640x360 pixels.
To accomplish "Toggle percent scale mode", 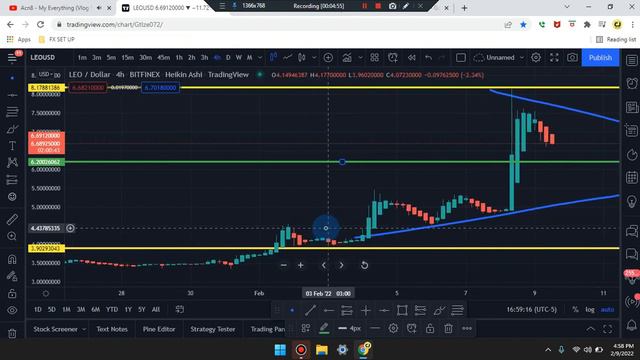I will click(x=575, y=309).
